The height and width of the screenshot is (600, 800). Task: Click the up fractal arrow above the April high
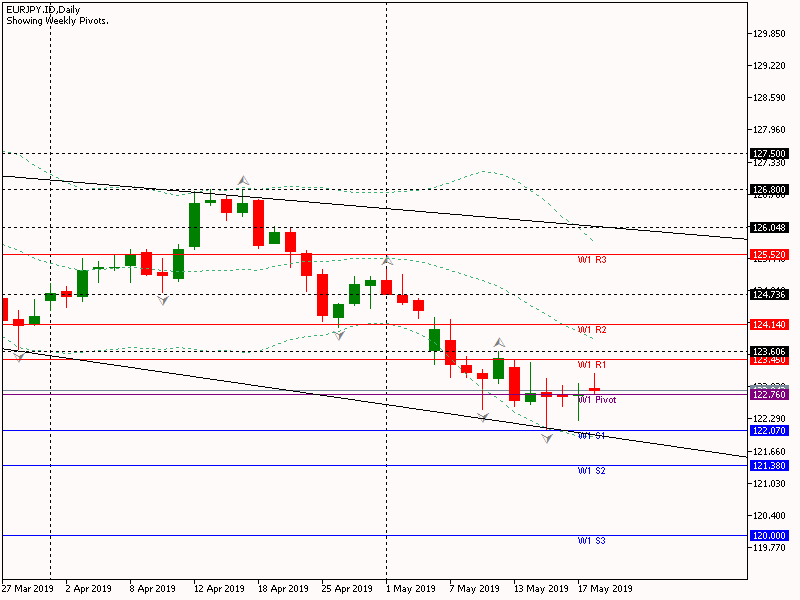tap(242, 180)
